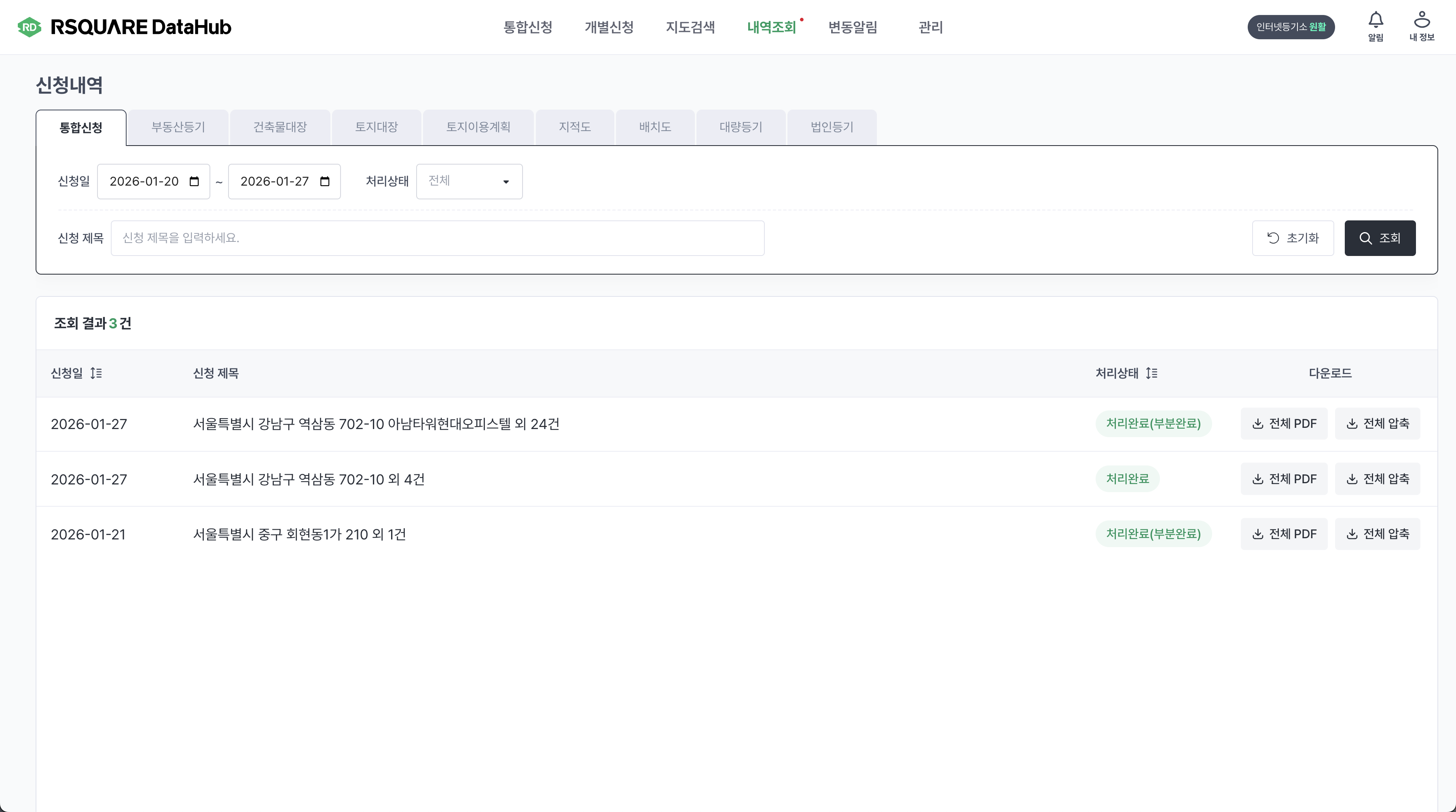The image size is (1456, 812).
Task: Sort by 처리상태 column sort icon
Action: click(x=1151, y=373)
